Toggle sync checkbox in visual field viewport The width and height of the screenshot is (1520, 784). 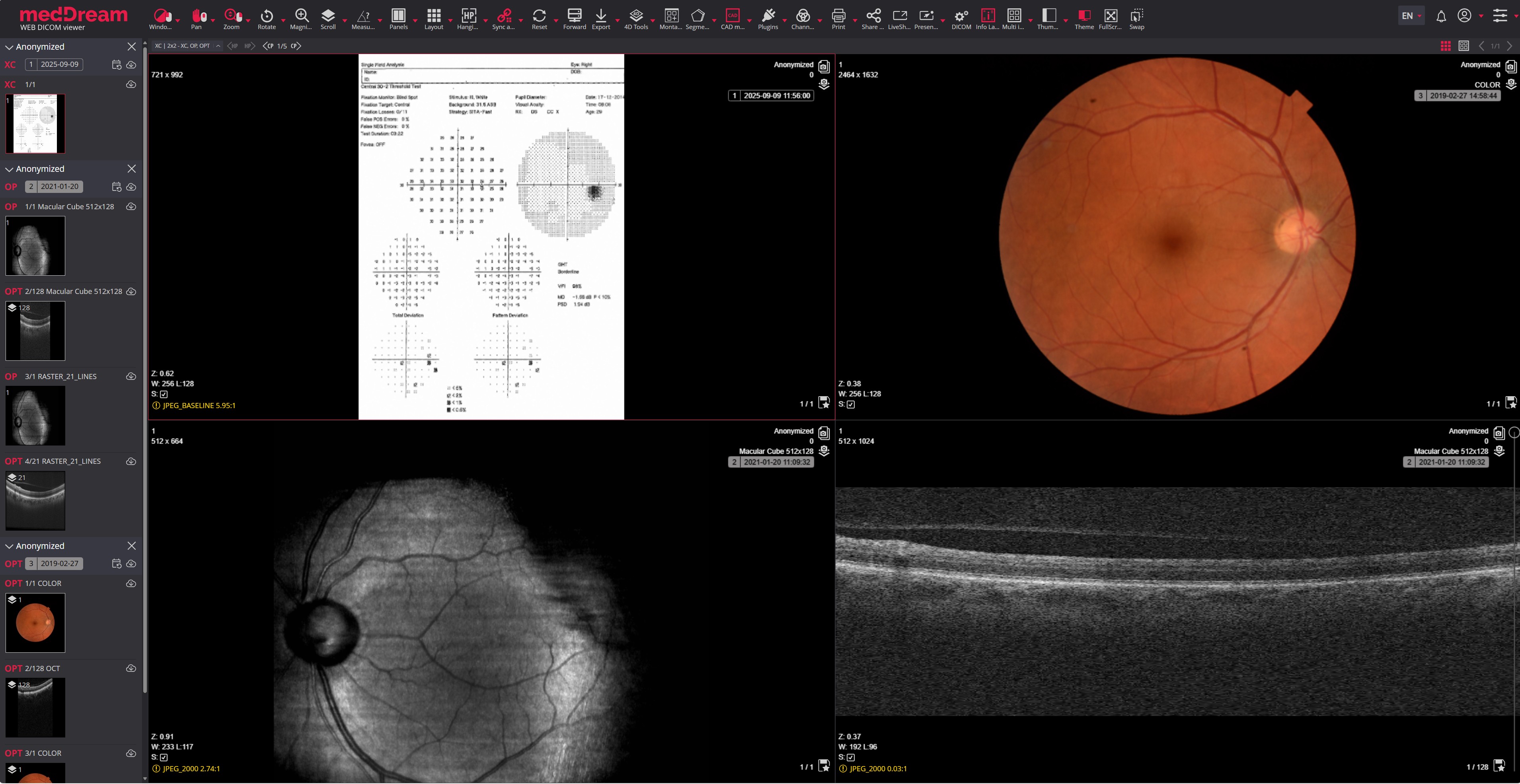164,394
